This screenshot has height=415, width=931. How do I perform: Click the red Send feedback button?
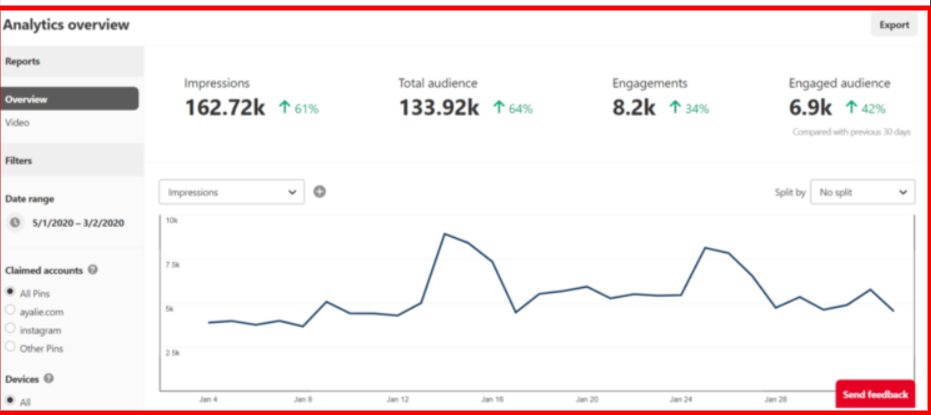click(x=874, y=394)
